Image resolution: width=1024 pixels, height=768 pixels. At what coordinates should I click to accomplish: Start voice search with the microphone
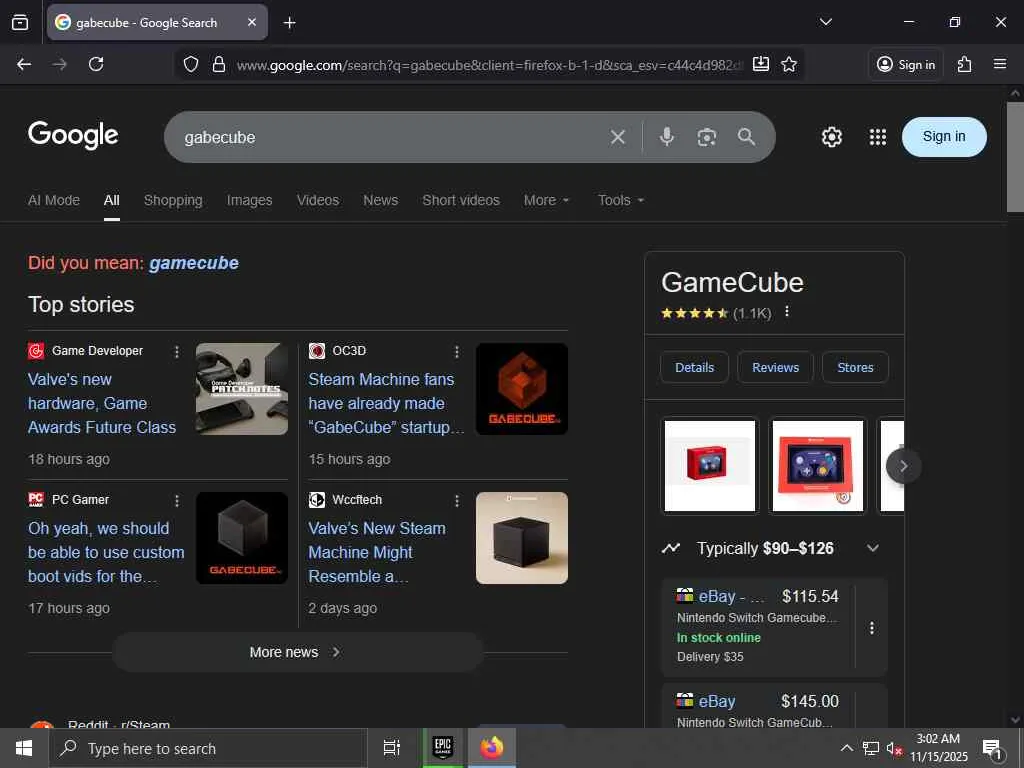click(x=667, y=136)
